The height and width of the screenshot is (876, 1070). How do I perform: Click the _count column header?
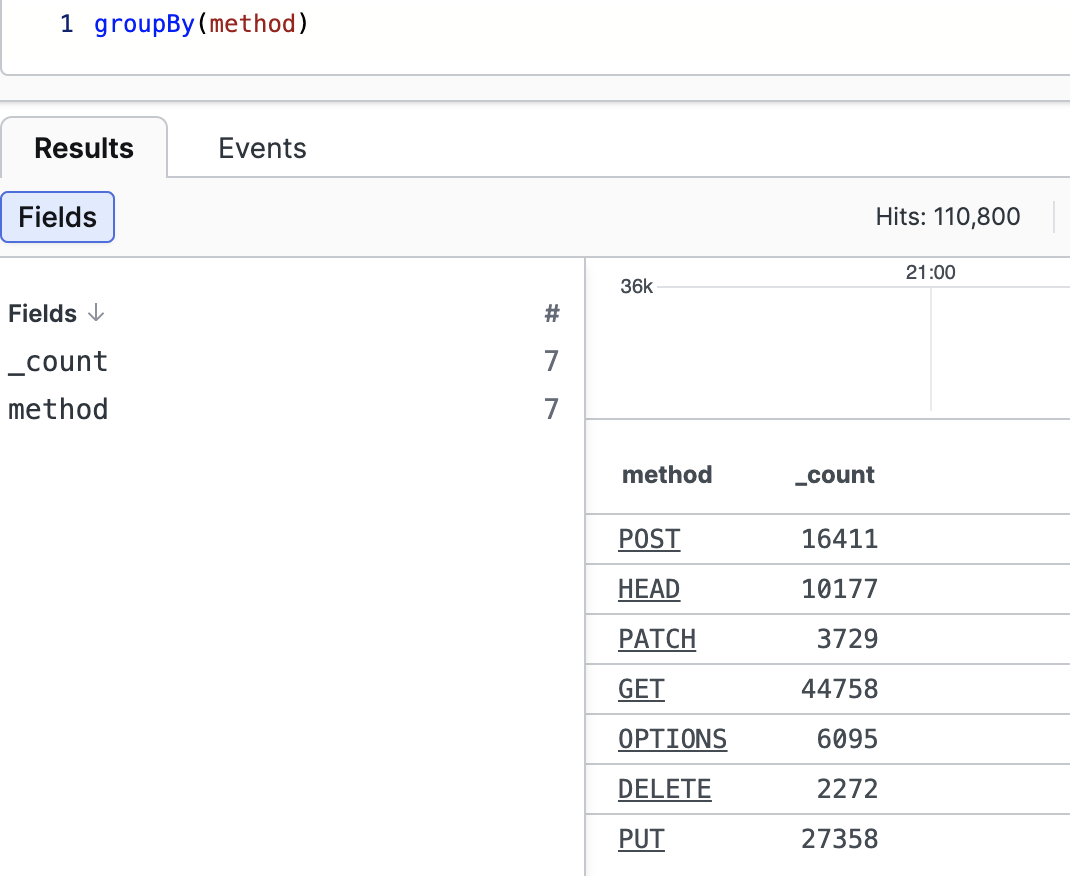[834, 475]
